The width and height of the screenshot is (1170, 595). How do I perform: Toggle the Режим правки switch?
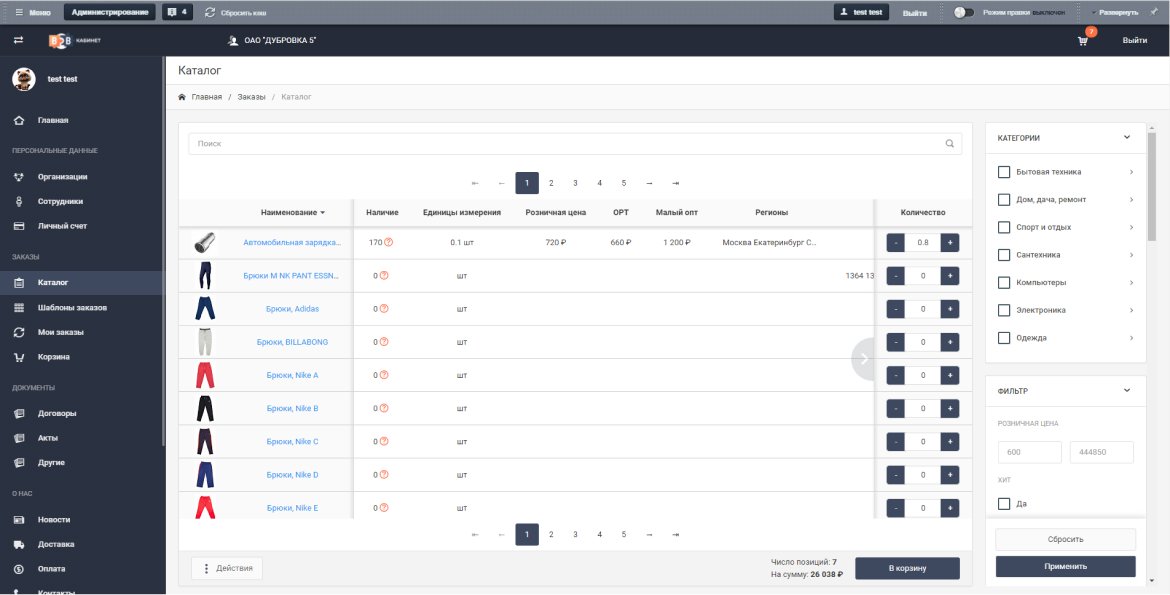(964, 13)
